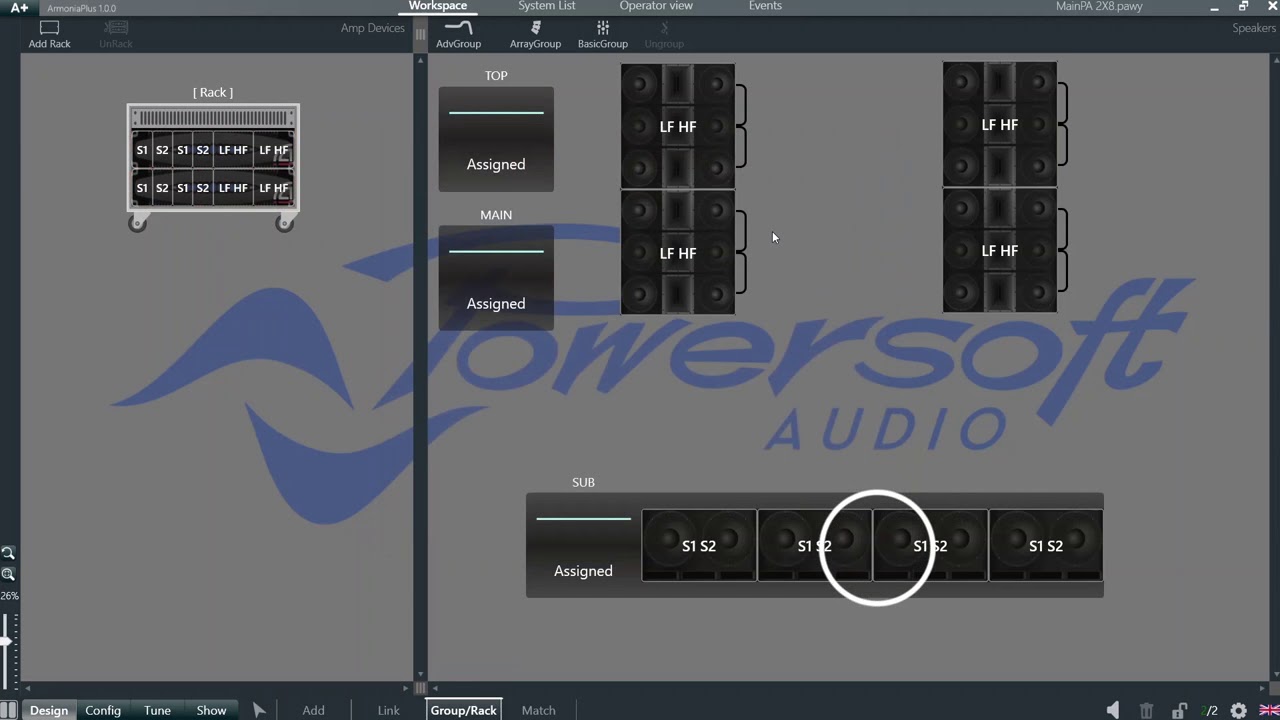Screen dimensions: 1280x720
Task: Select the Group/Rack button
Action: pos(463,710)
